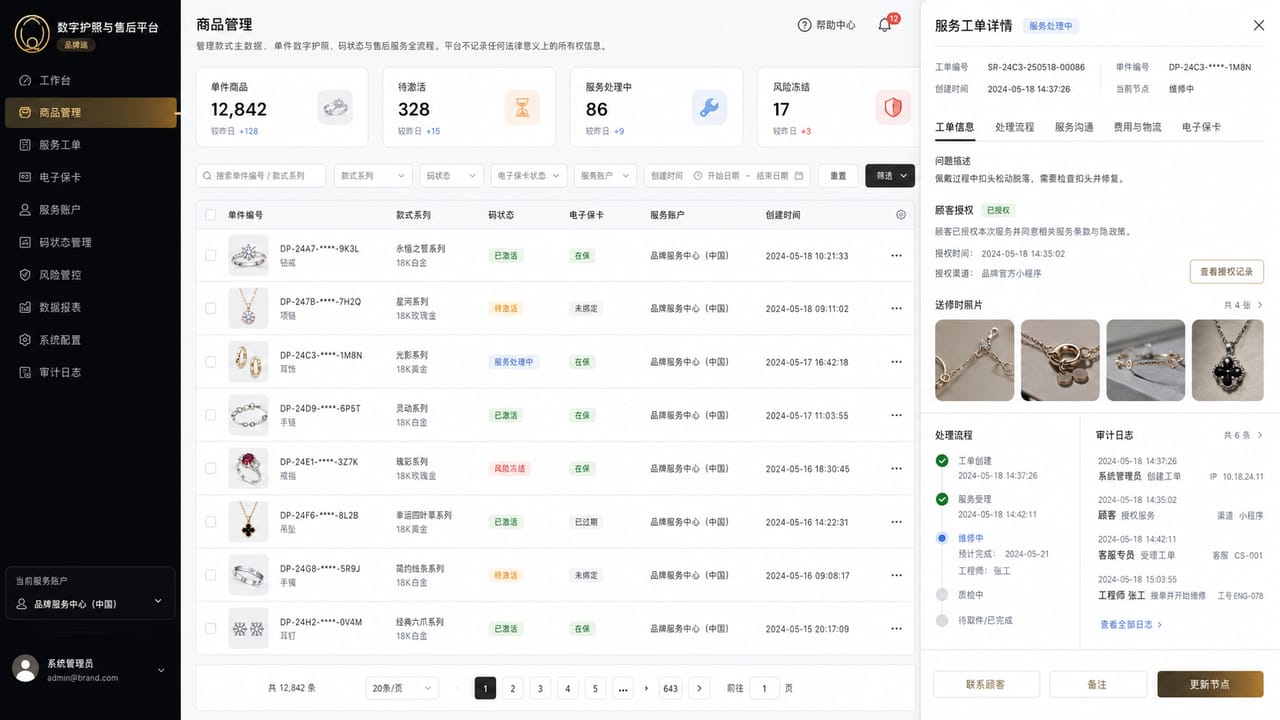Click the wrench icon on 服务处理中 card
This screenshot has width=1280, height=720.
coord(709,107)
